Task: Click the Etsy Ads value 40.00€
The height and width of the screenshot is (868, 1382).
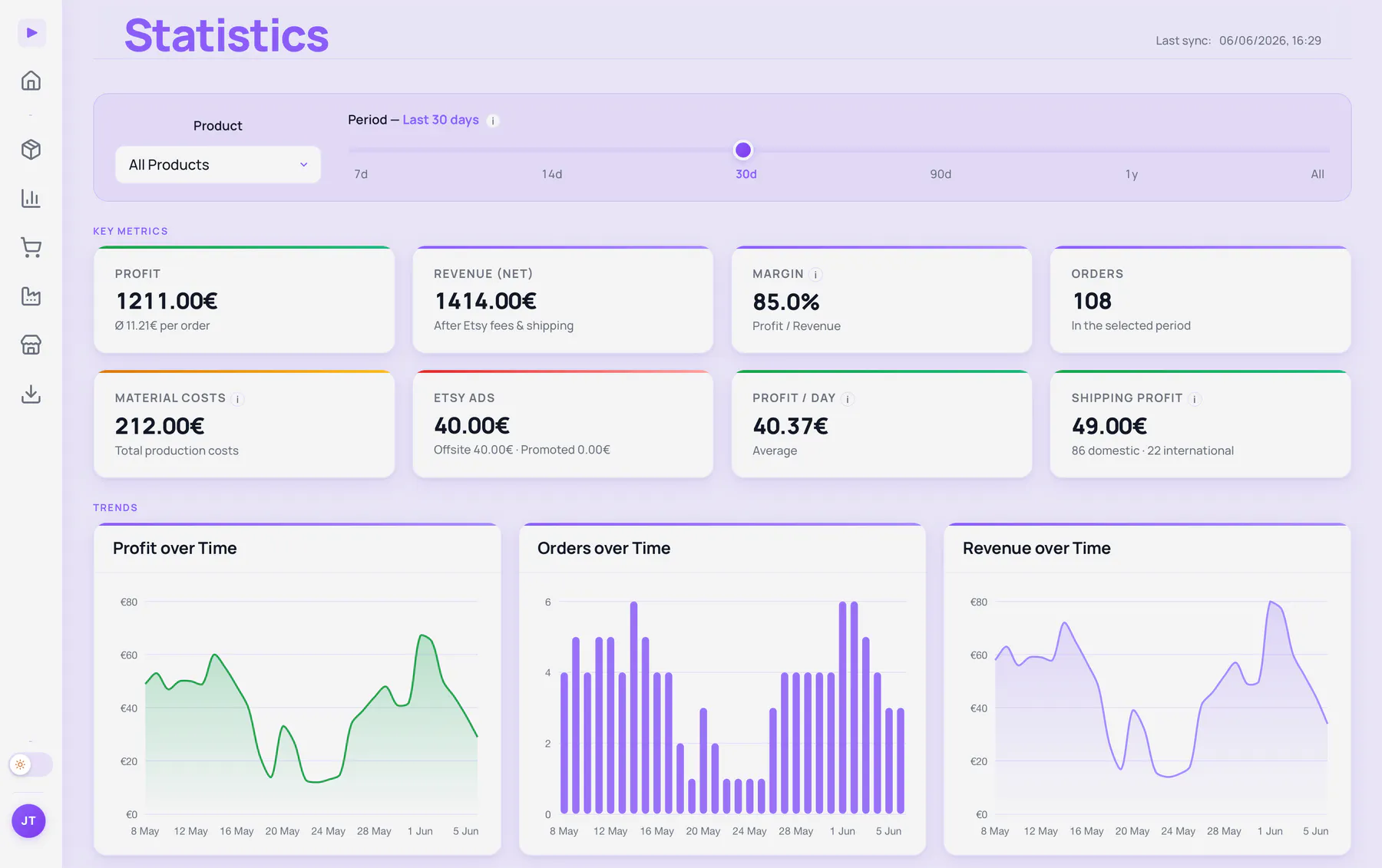Action: 471,425
